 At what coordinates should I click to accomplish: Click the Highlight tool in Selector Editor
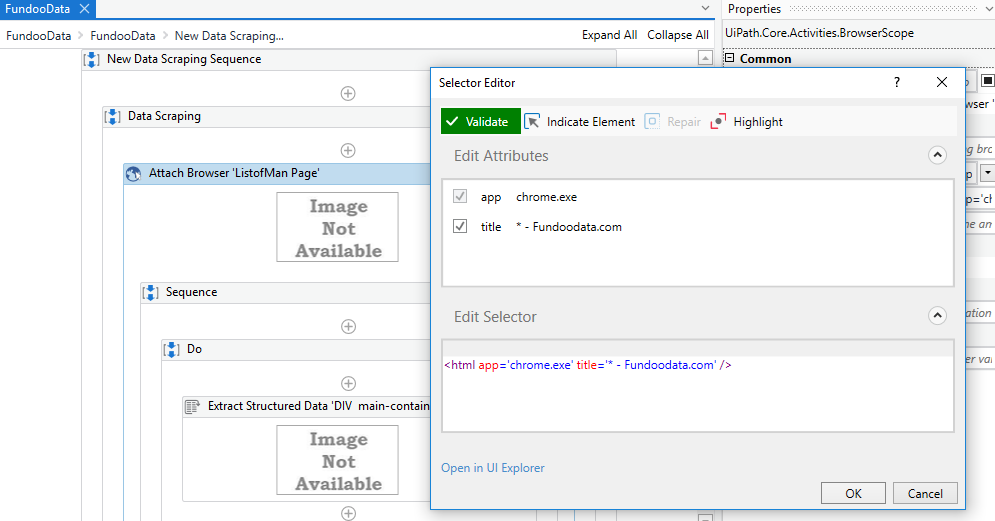pos(746,121)
